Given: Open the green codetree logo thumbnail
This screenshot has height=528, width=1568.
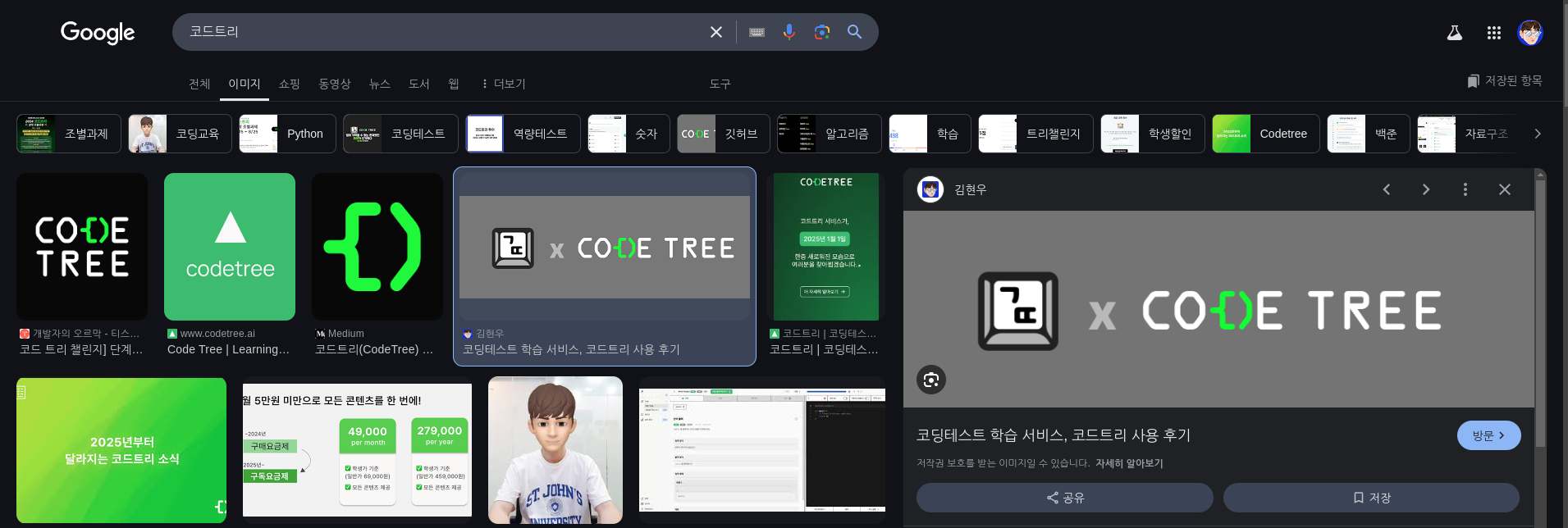Looking at the screenshot, I should [230, 247].
